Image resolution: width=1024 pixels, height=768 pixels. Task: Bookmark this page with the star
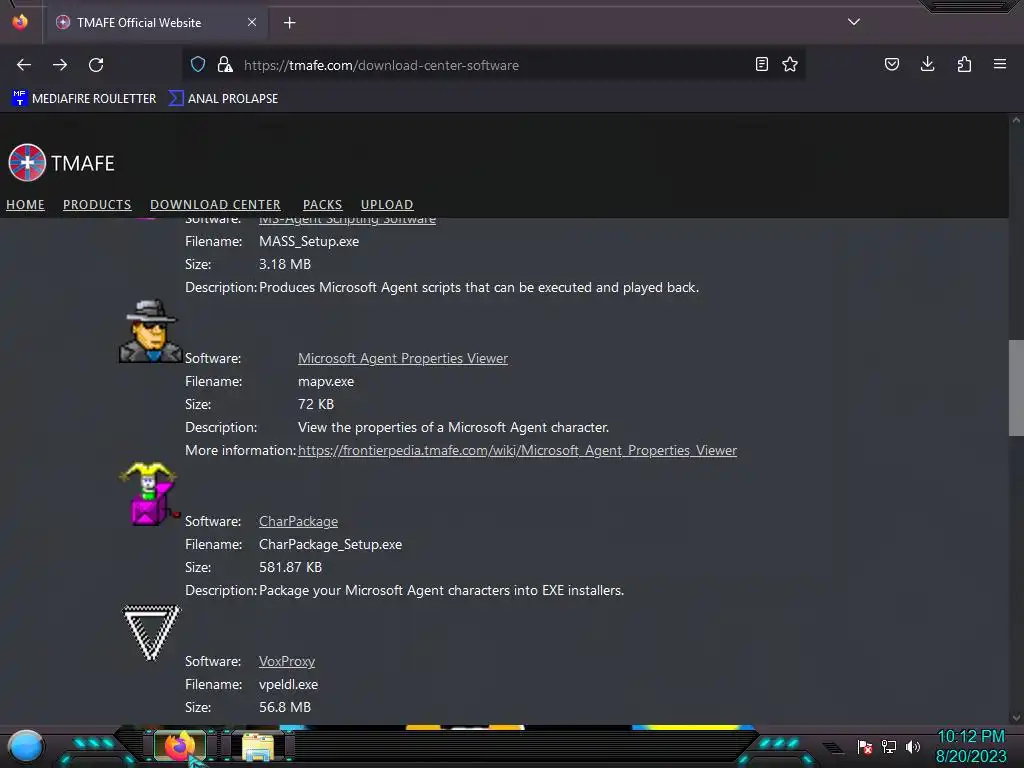click(x=790, y=64)
